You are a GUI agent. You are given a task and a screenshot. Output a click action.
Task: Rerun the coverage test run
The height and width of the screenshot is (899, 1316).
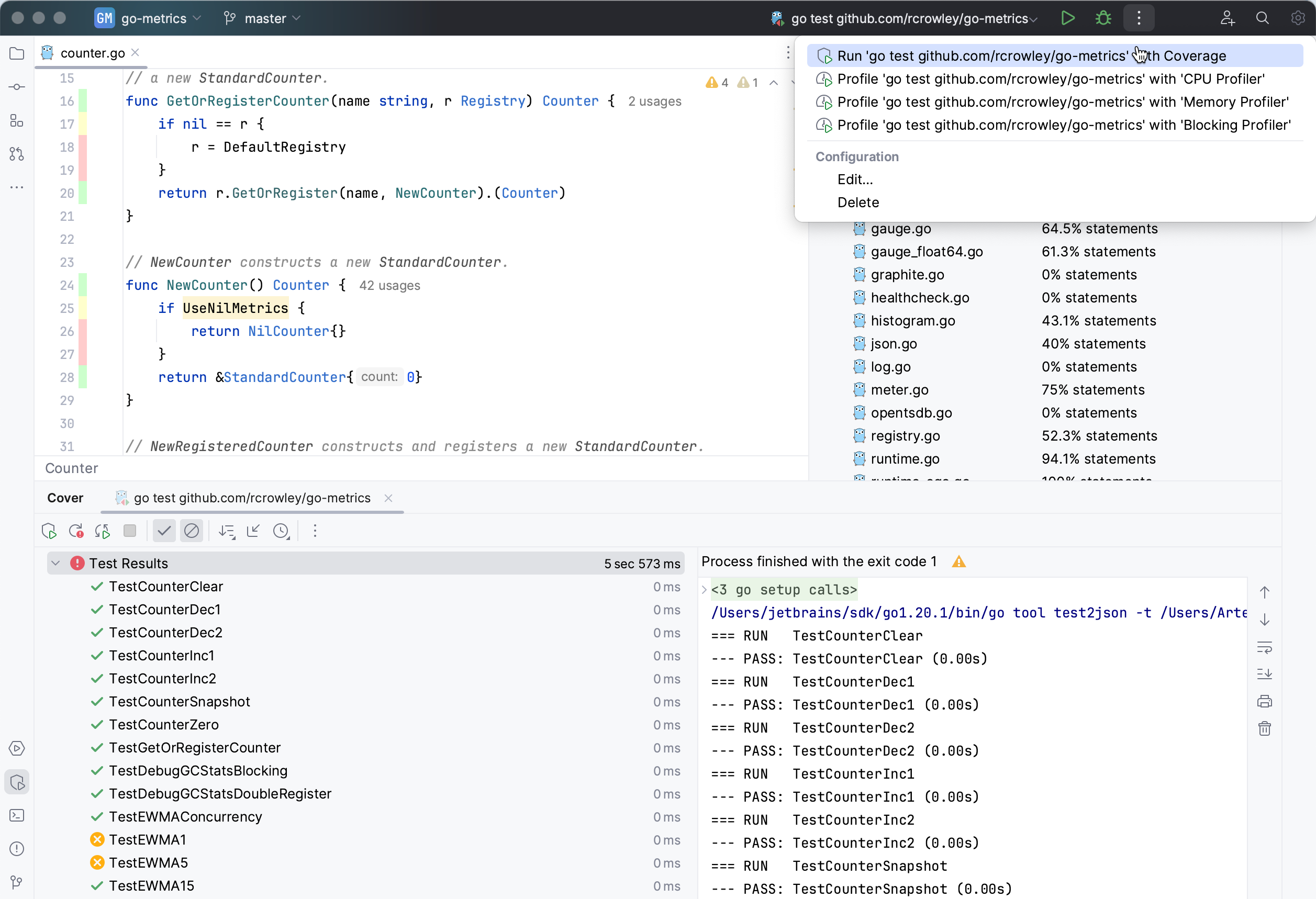tap(49, 531)
